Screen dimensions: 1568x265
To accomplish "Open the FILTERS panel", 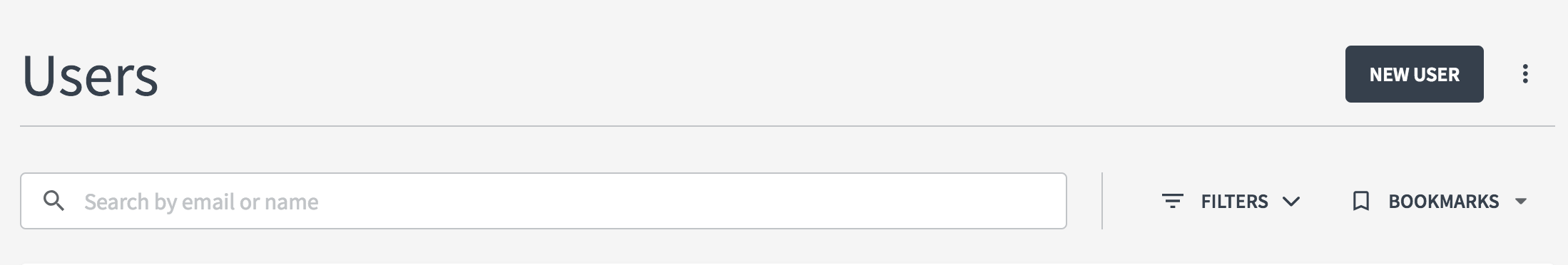I will click(1231, 201).
